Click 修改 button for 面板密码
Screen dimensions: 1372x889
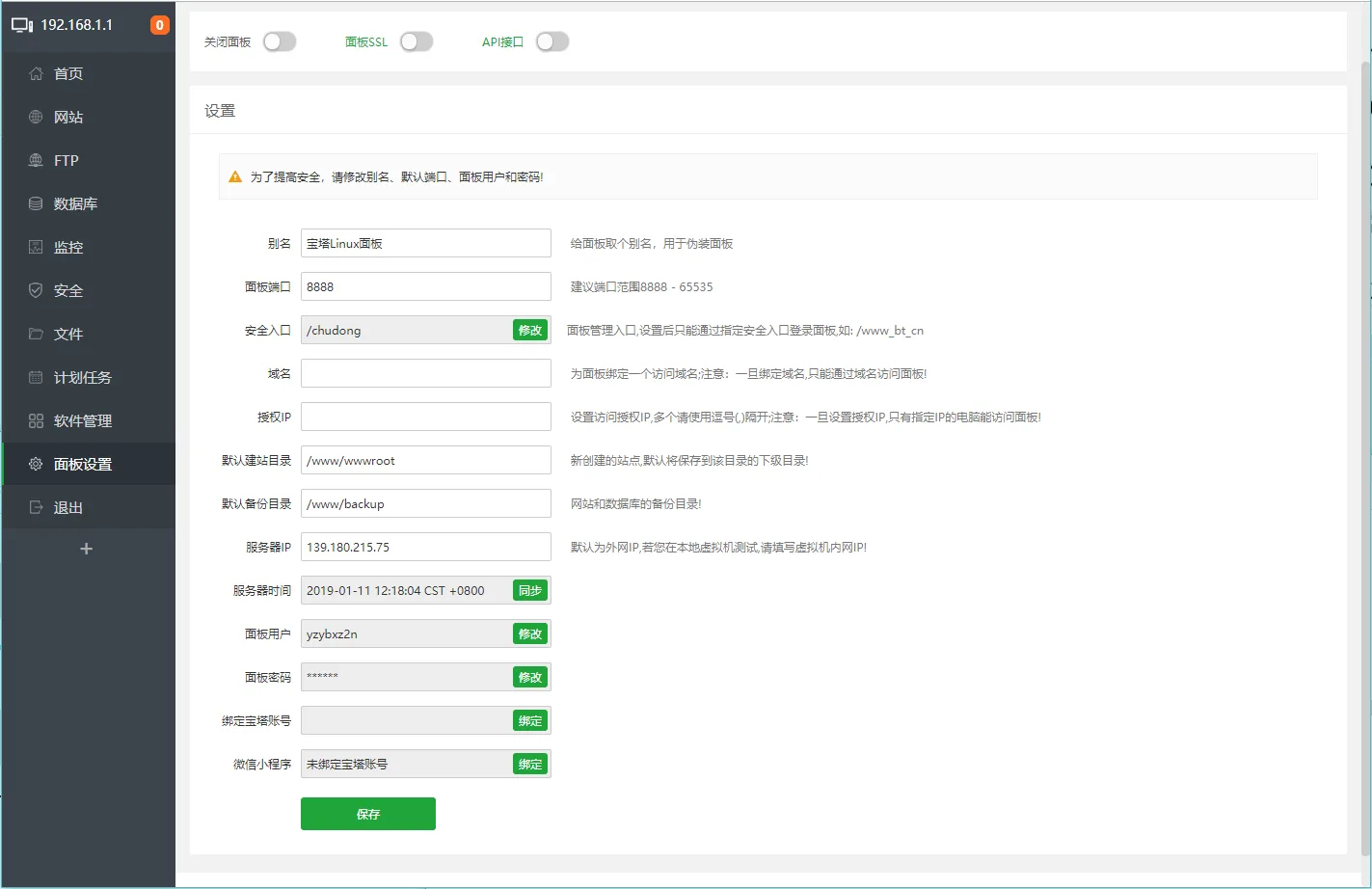click(530, 677)
